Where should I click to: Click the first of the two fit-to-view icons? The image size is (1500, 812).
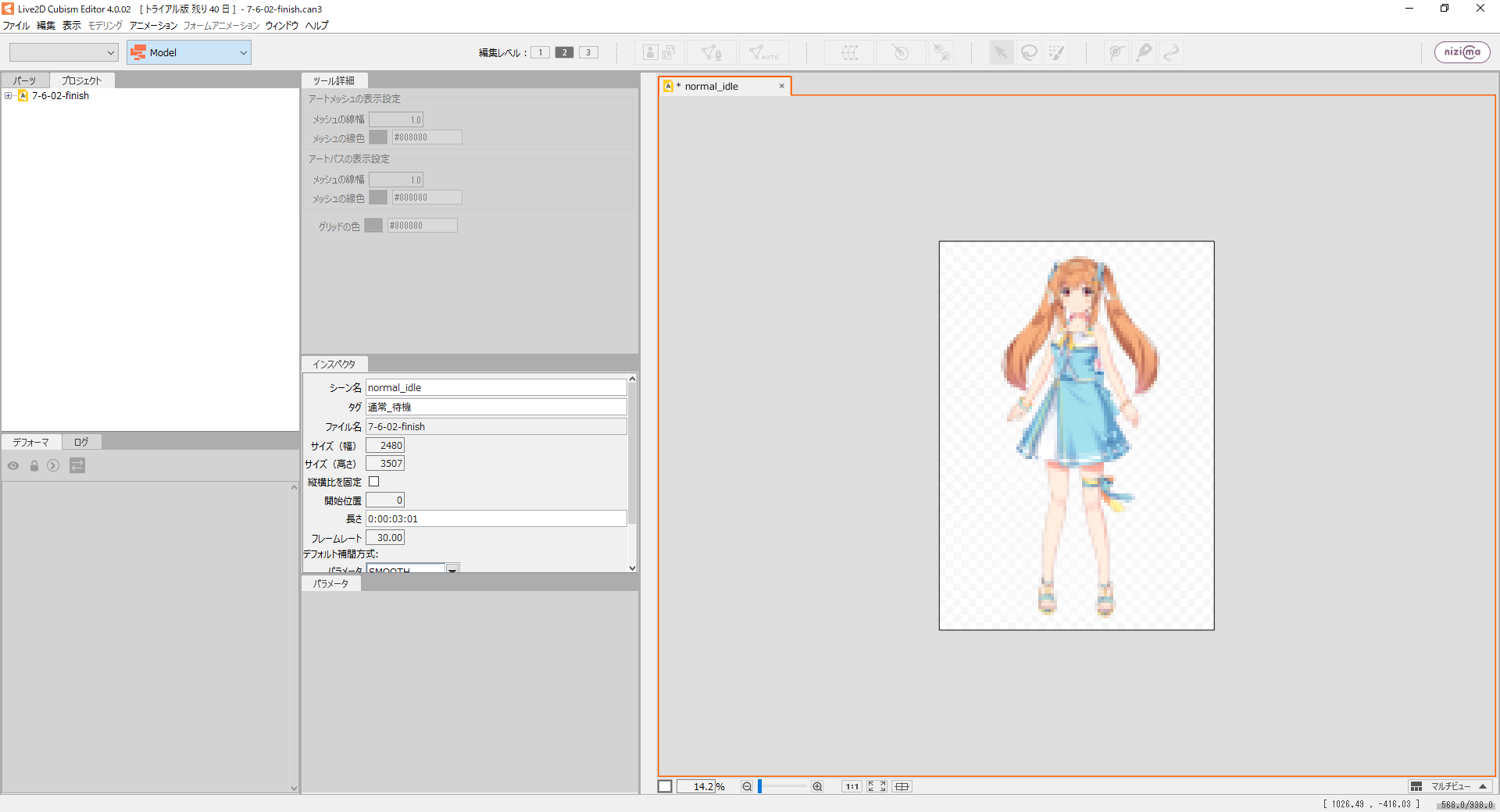point(871,786)
